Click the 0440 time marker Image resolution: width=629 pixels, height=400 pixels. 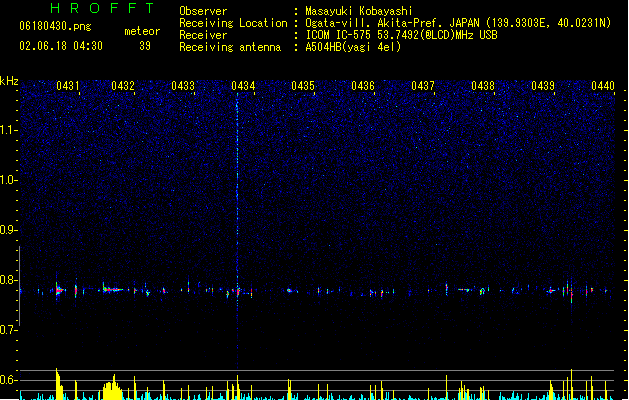(603, 85)
